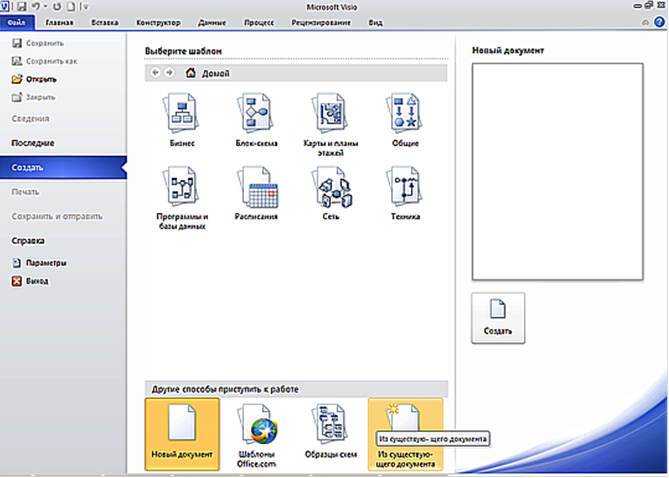Open the Сохранить и отправить section
669x478 pixels.
click(x=57, y=216)
